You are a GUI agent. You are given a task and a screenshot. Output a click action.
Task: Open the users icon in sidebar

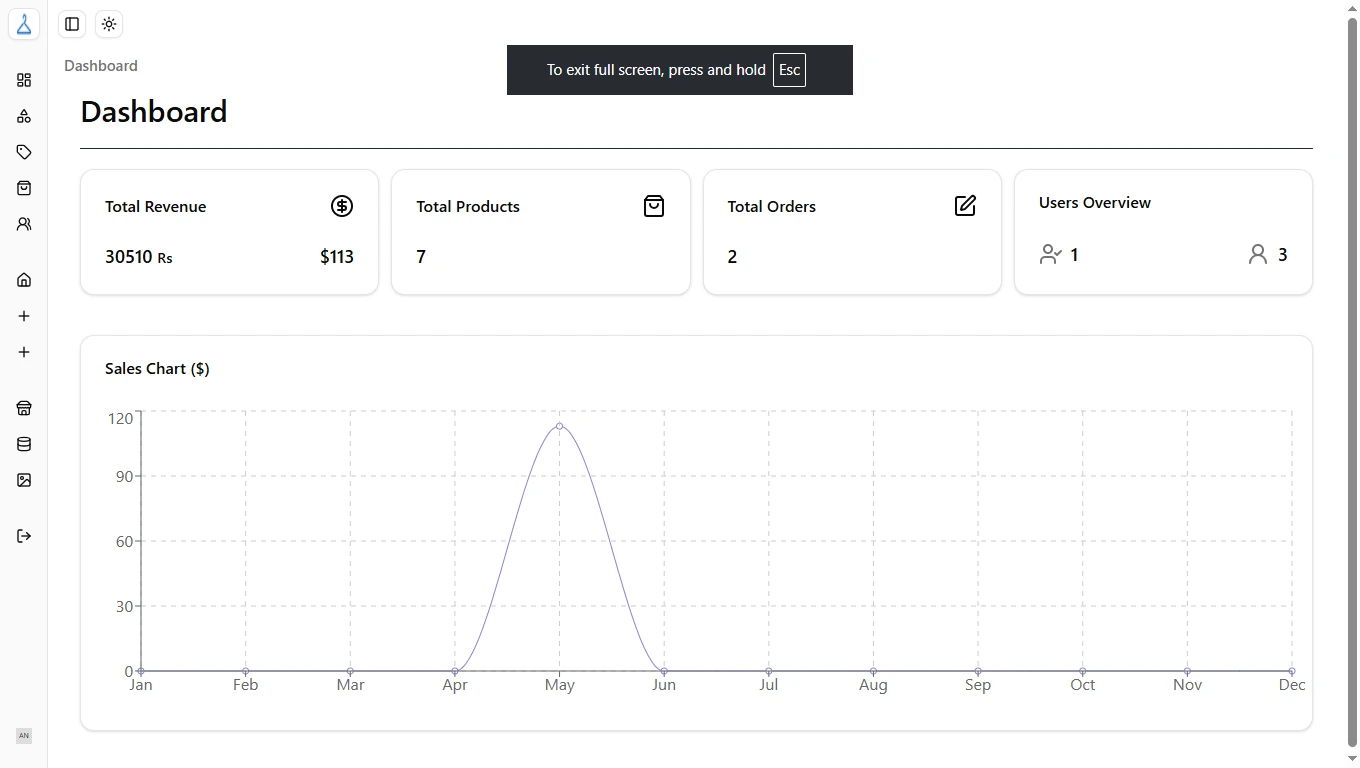pos(24,224)
